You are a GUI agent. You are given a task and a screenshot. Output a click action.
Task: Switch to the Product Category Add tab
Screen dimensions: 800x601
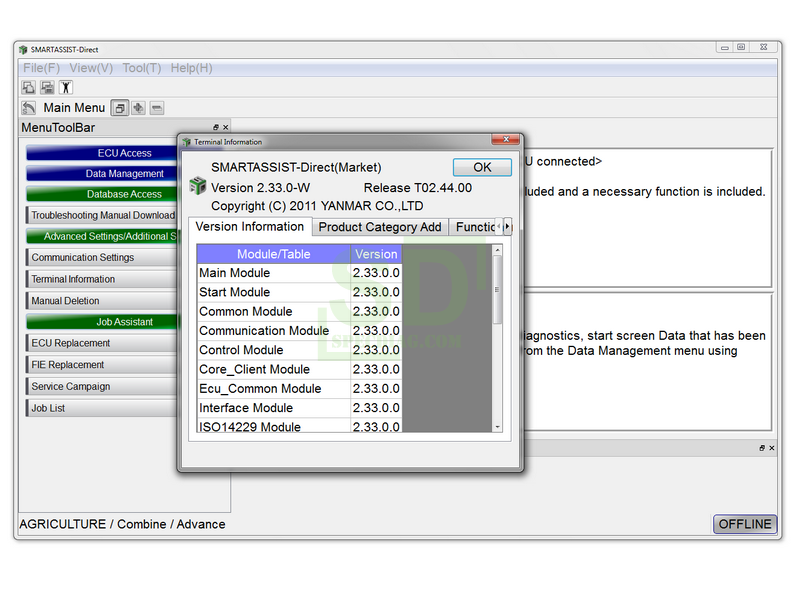tap(379, 227)
